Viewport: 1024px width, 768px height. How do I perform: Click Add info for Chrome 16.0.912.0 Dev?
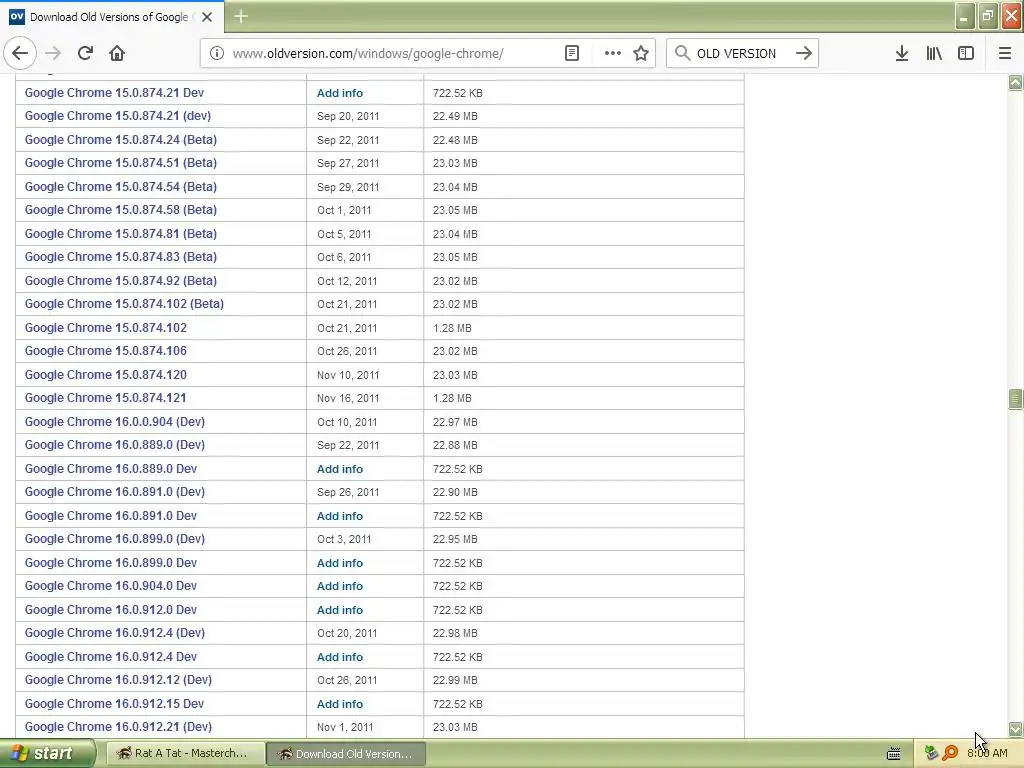[340, 610]
